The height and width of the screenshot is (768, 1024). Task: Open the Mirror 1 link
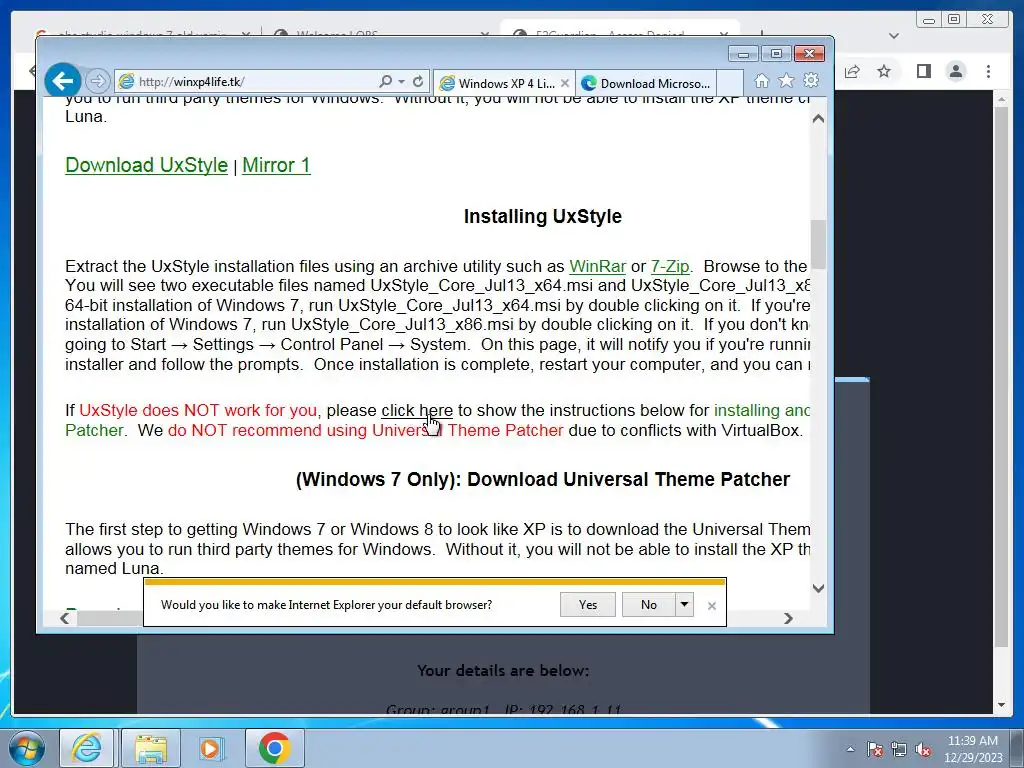276,165
